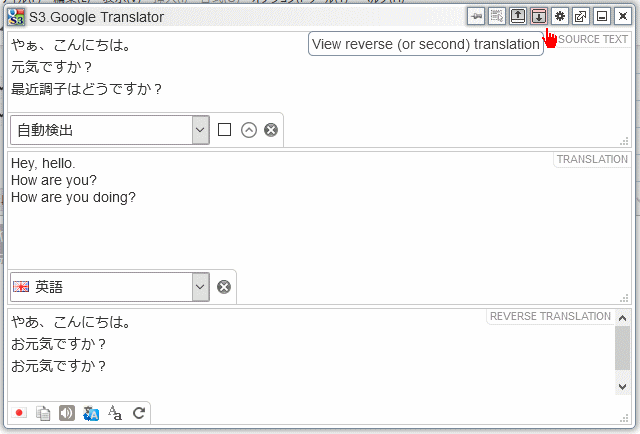Click the upward arrow panel toggle icon
Image resolution: width=640 pixels, height=434 pixels.
[x=517, y=16]
